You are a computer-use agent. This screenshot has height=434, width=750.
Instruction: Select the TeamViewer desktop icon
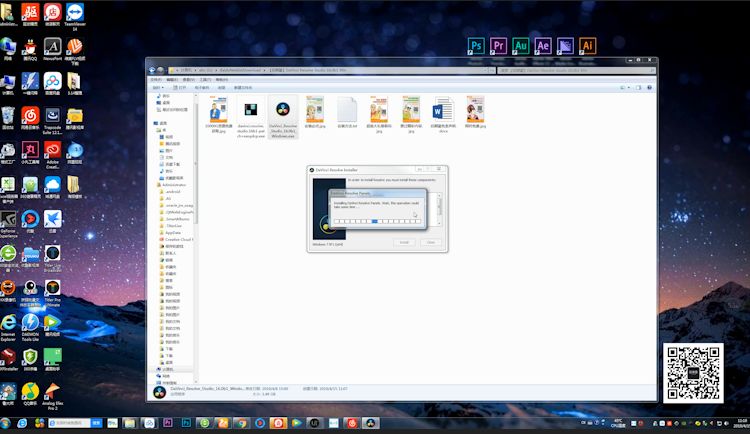[75, 16]
